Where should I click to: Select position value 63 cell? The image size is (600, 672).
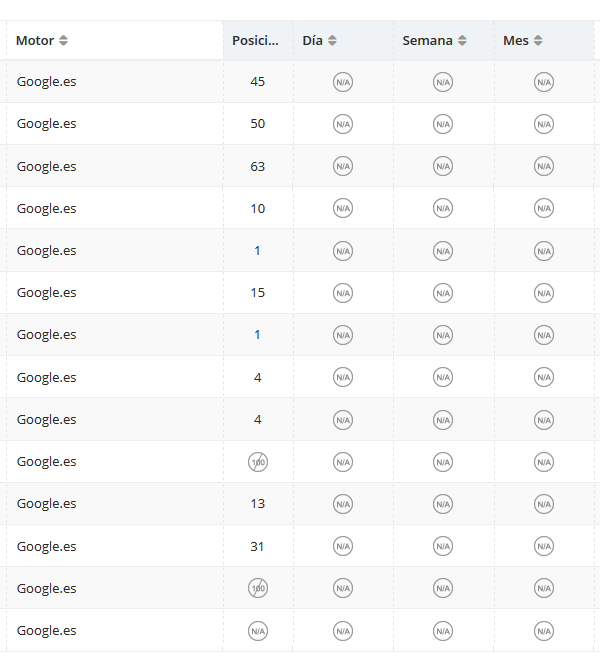tap(258, 166)
